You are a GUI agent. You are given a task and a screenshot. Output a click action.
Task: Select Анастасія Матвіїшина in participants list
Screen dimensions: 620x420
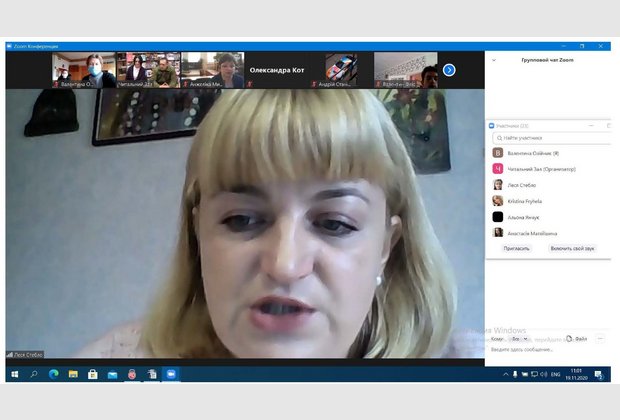[x=550, y=233]
